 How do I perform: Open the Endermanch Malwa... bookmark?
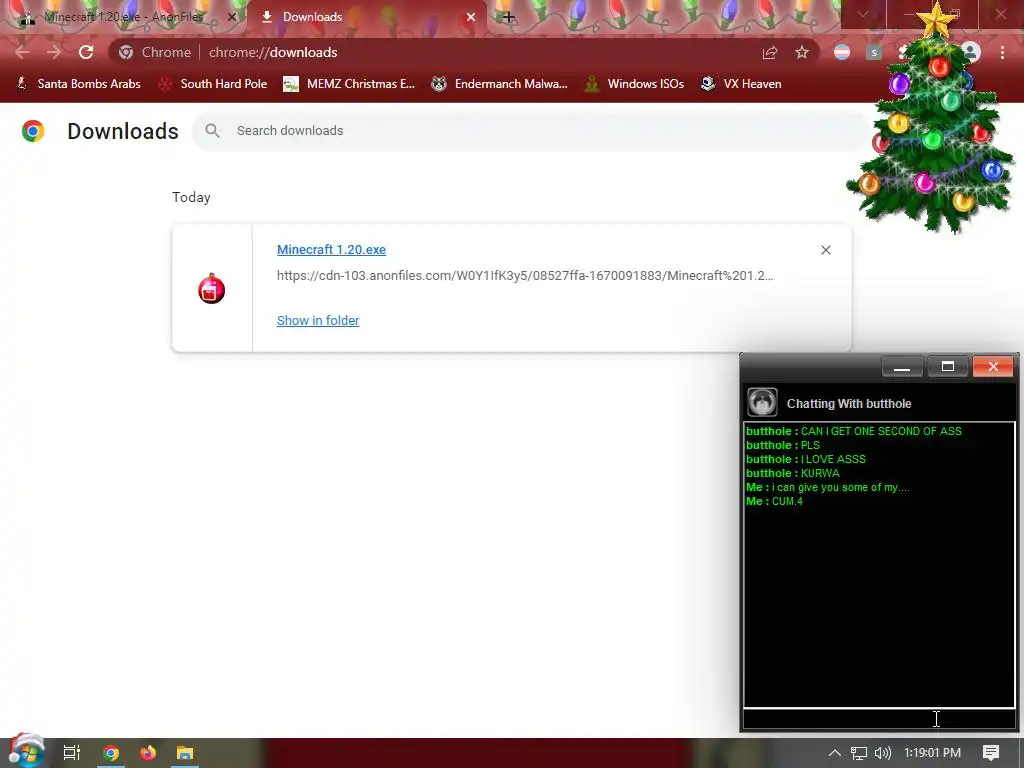tap(500, 84)
